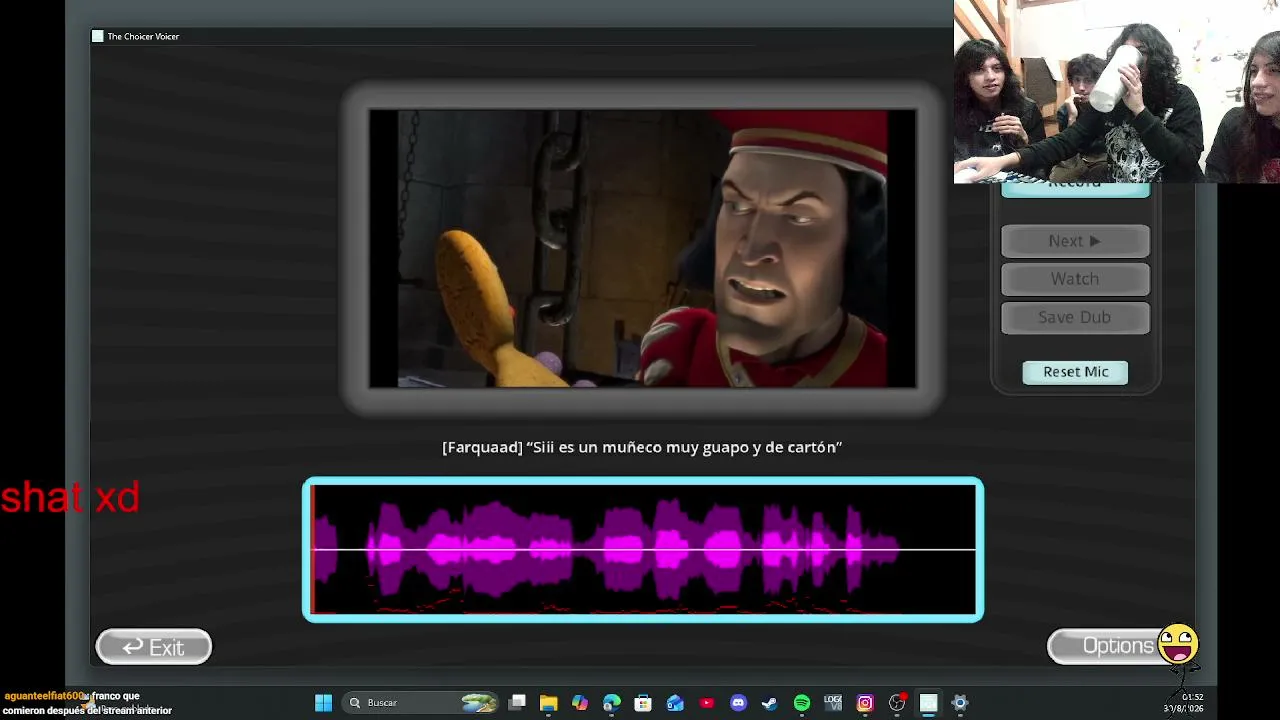Switch to The Choicer Voicer taskbar icon

(x=928, y=703)
